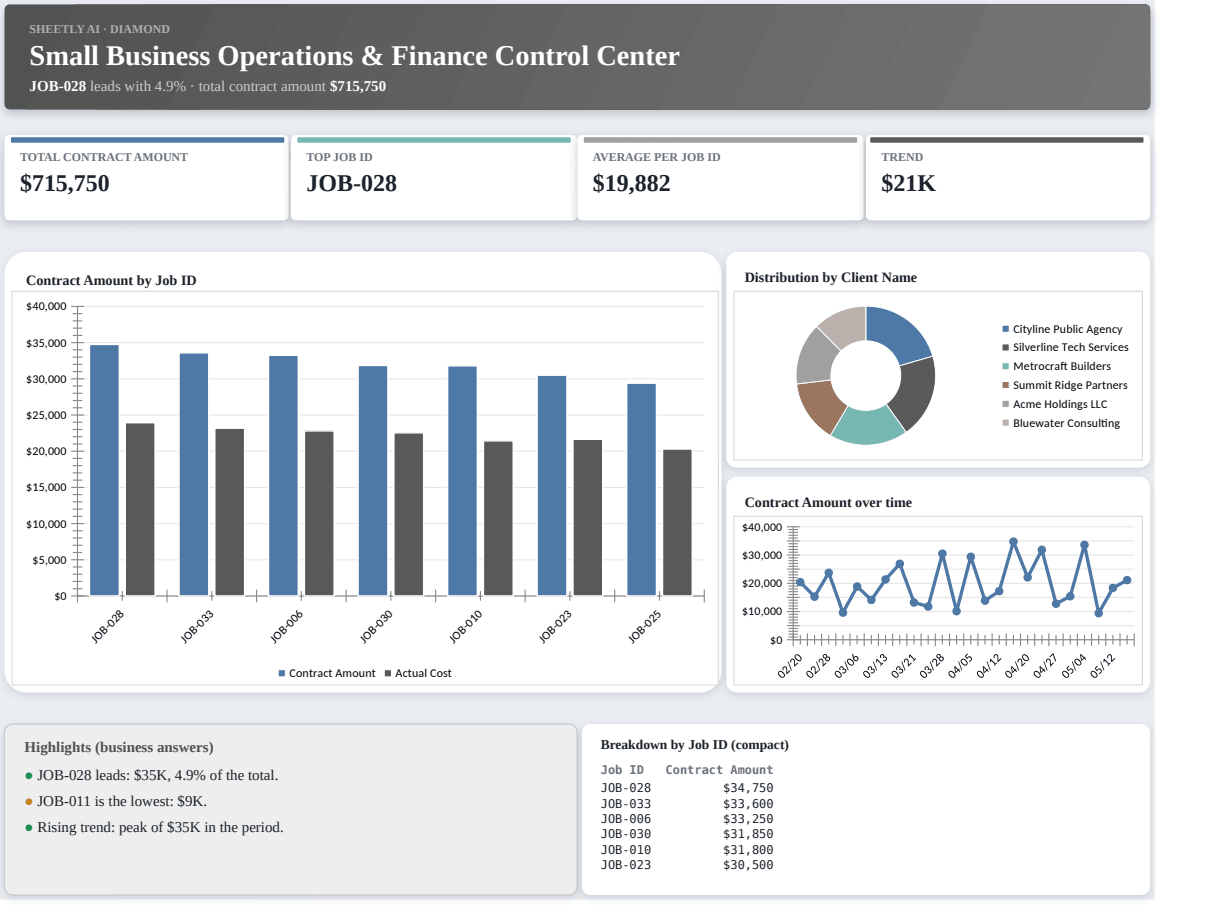Click the gray Actual Cost bar for JOB-028

coord(140,510)
